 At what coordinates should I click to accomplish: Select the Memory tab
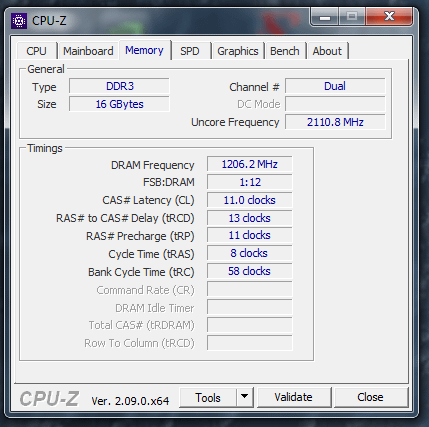(x=144, y=50)
